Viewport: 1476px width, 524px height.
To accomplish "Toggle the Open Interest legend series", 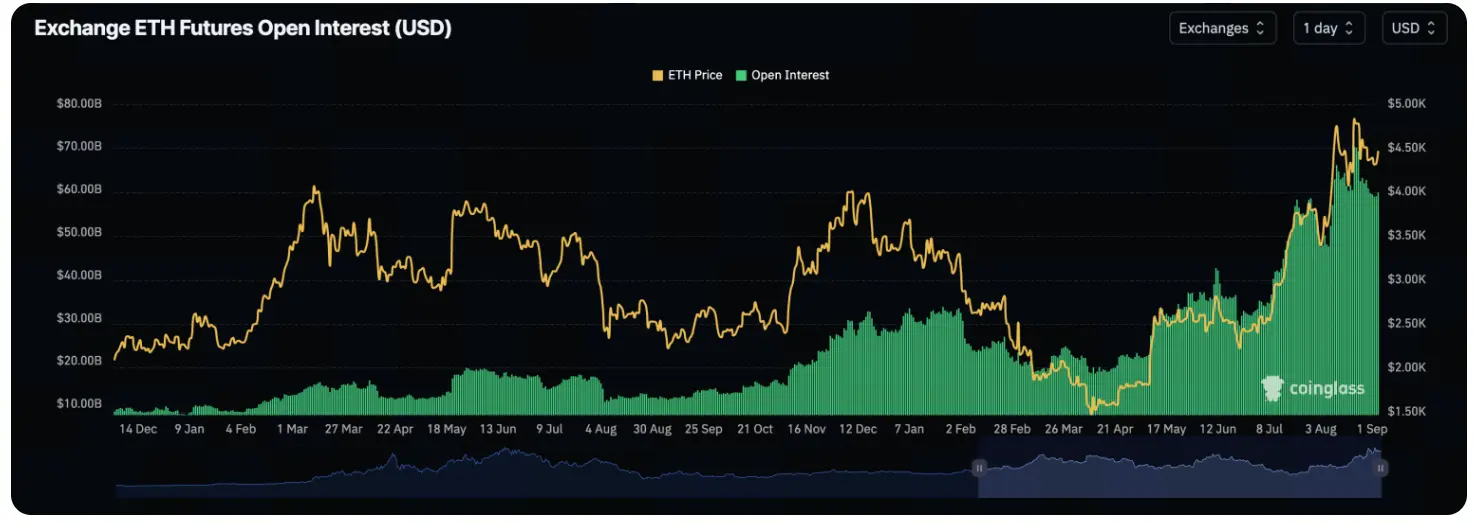I will (782, 75).
